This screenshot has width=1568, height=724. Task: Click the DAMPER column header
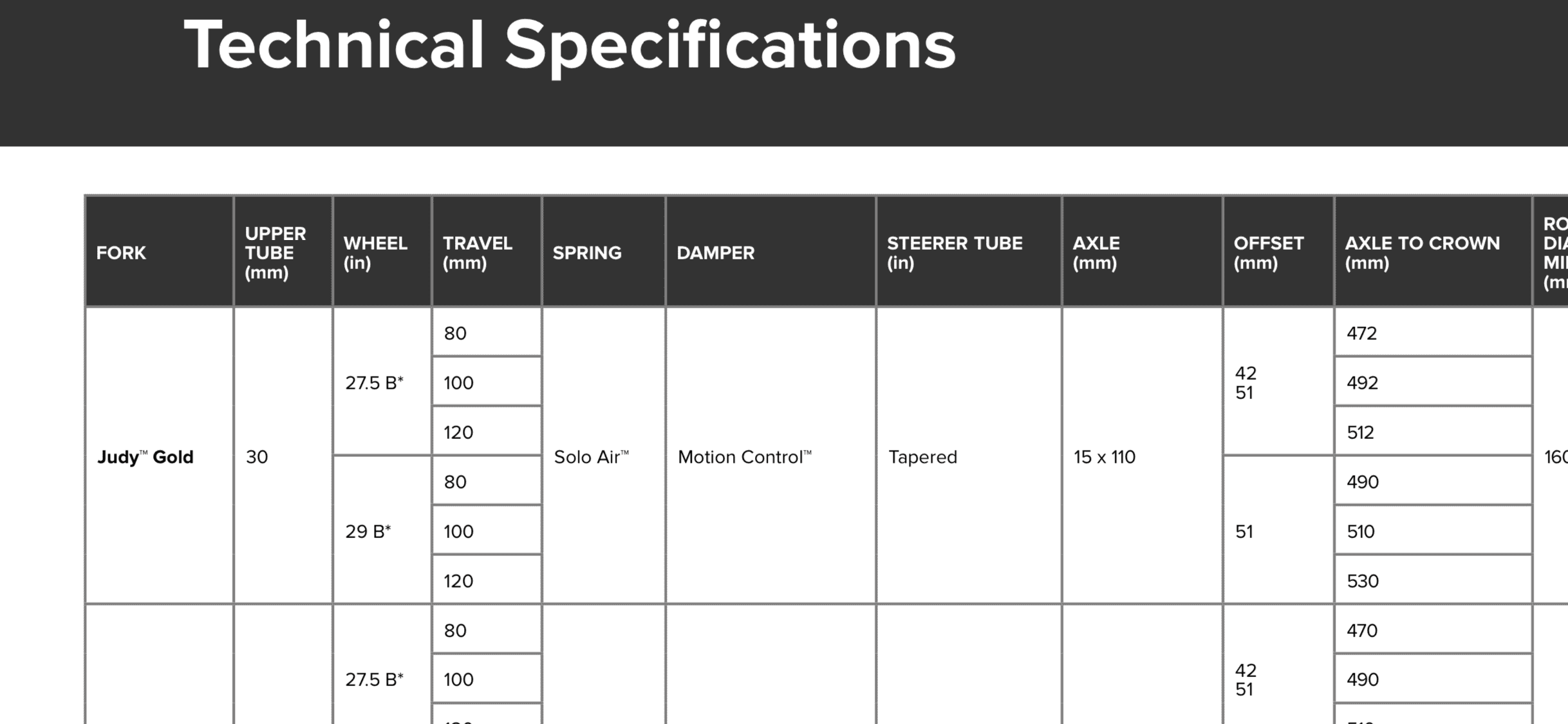coord(771,252)
